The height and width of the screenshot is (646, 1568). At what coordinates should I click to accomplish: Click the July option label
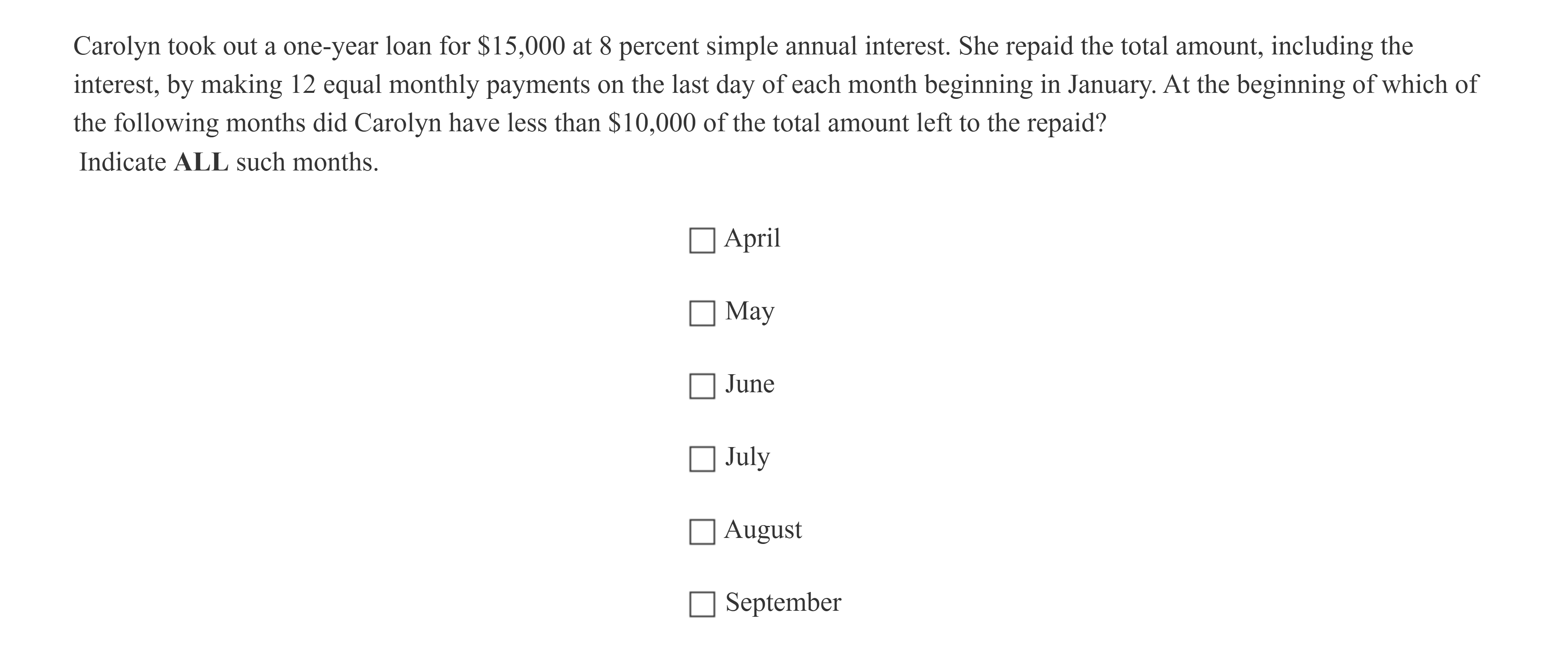click(747, 457)
